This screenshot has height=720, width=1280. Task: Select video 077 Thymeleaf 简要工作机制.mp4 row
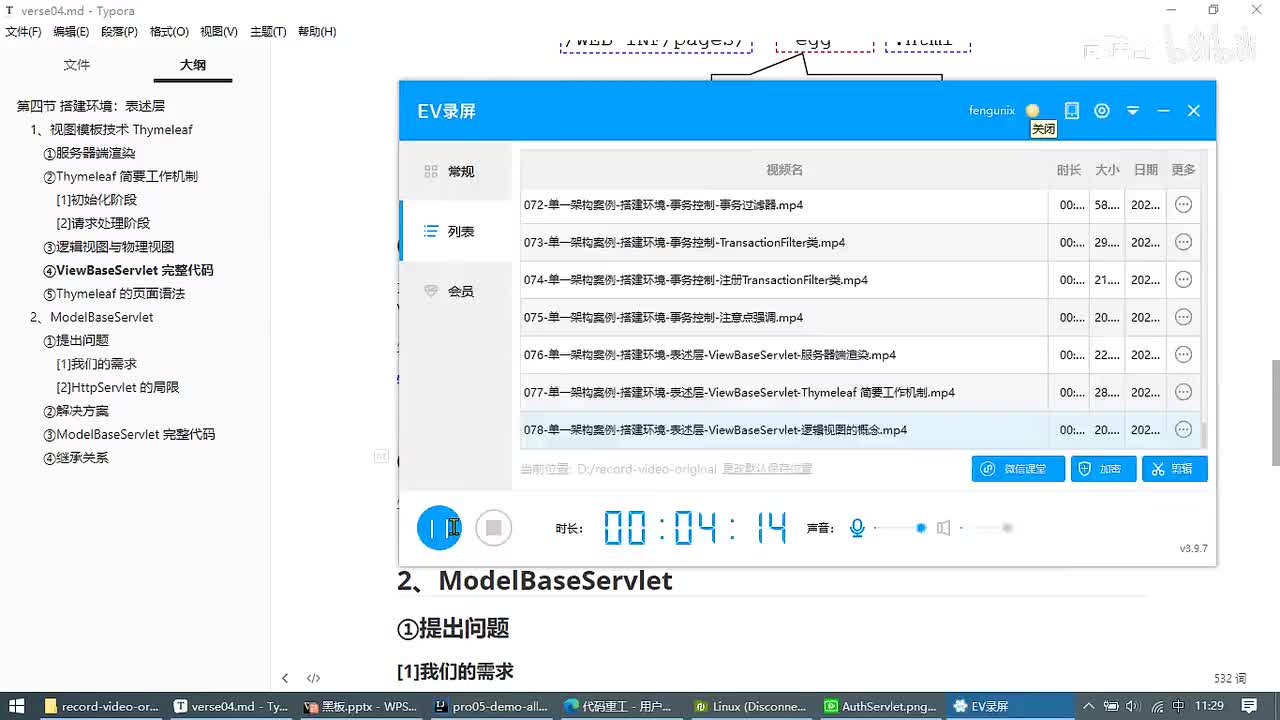click(x=860, y=392)
